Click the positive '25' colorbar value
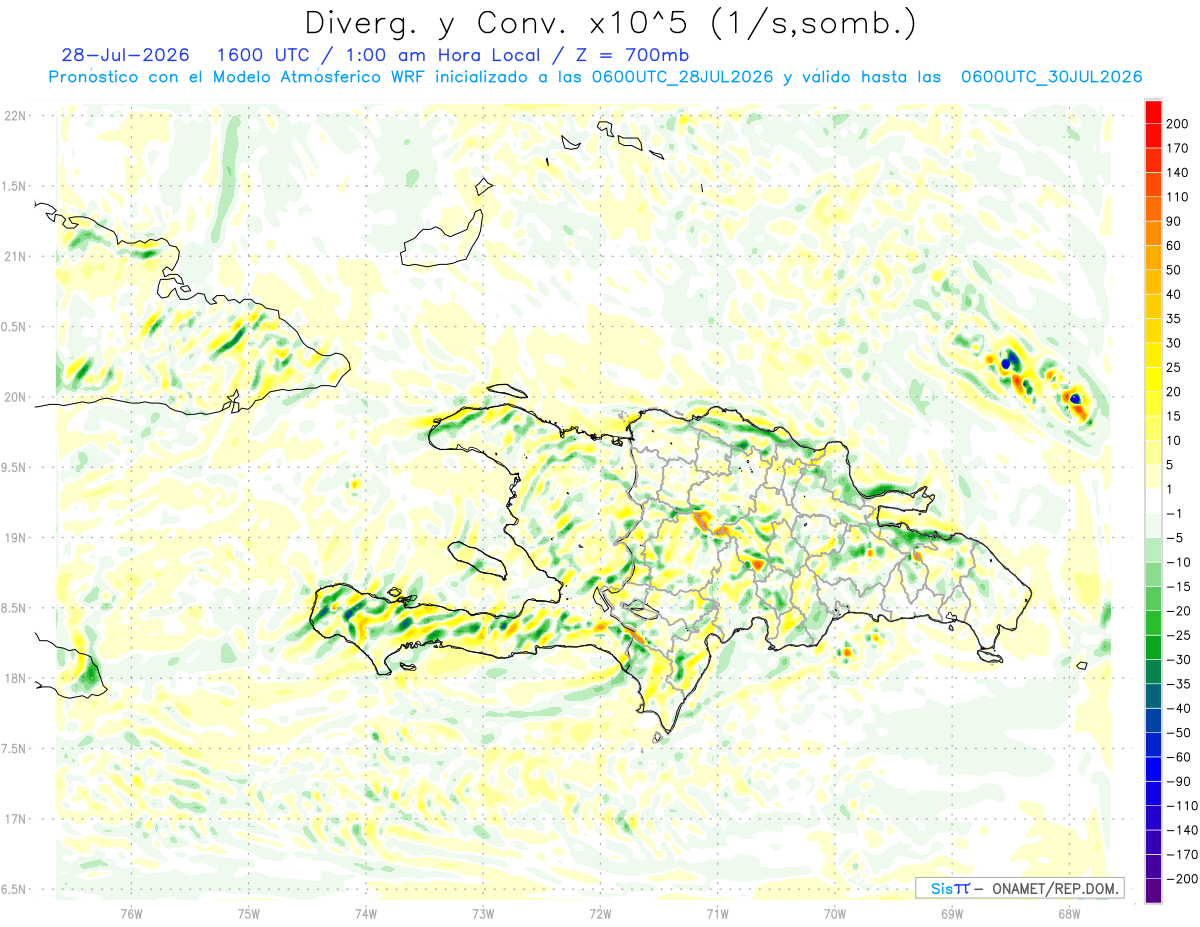Image resolution: width=1200 pixels, height=927 pixels. click(1174, 367)
